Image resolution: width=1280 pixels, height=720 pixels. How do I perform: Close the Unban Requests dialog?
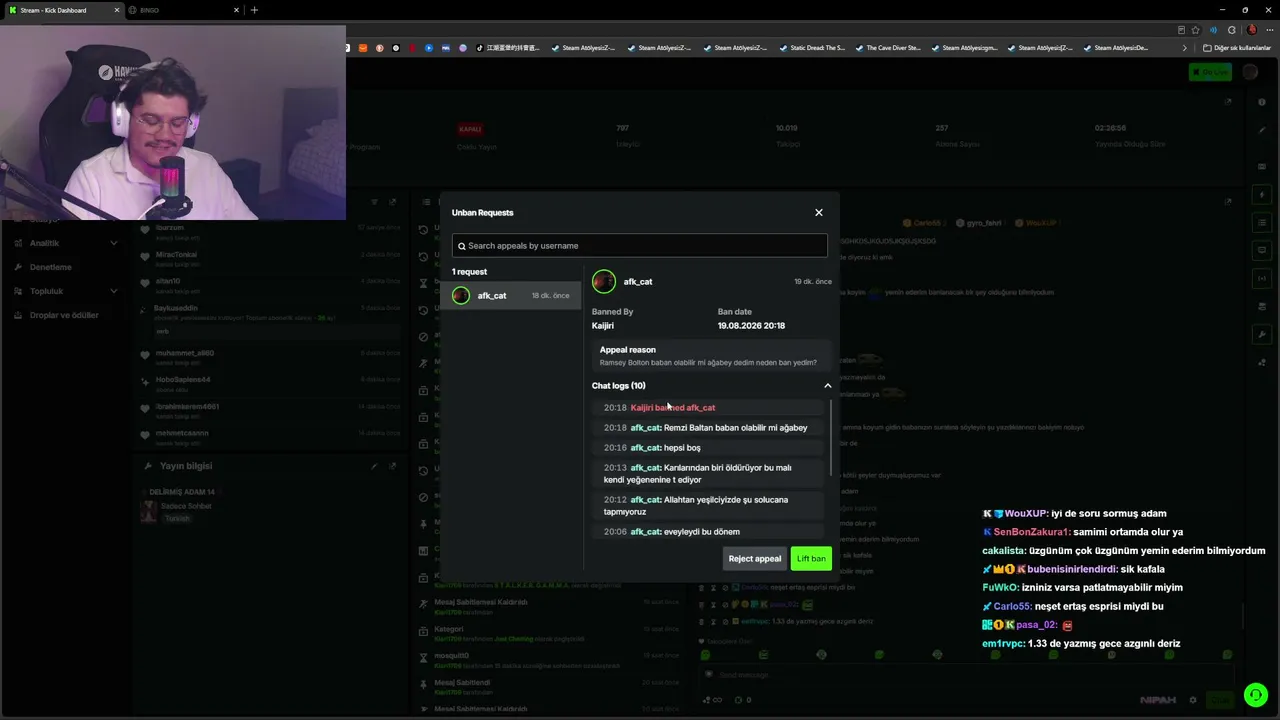click(818, 212)
